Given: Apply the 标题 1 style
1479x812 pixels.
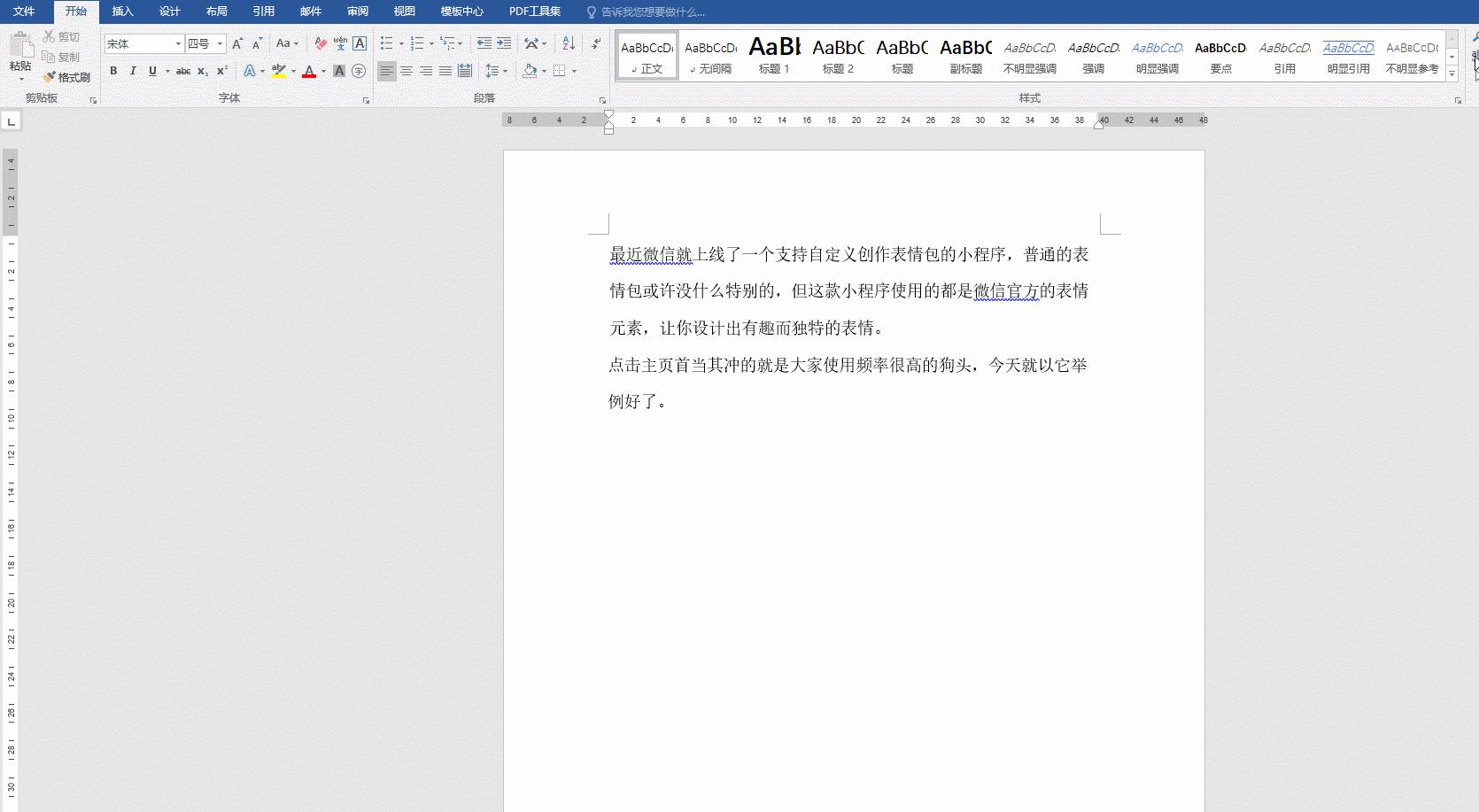Looking at the screenshot, I should [x=773, y=55].
